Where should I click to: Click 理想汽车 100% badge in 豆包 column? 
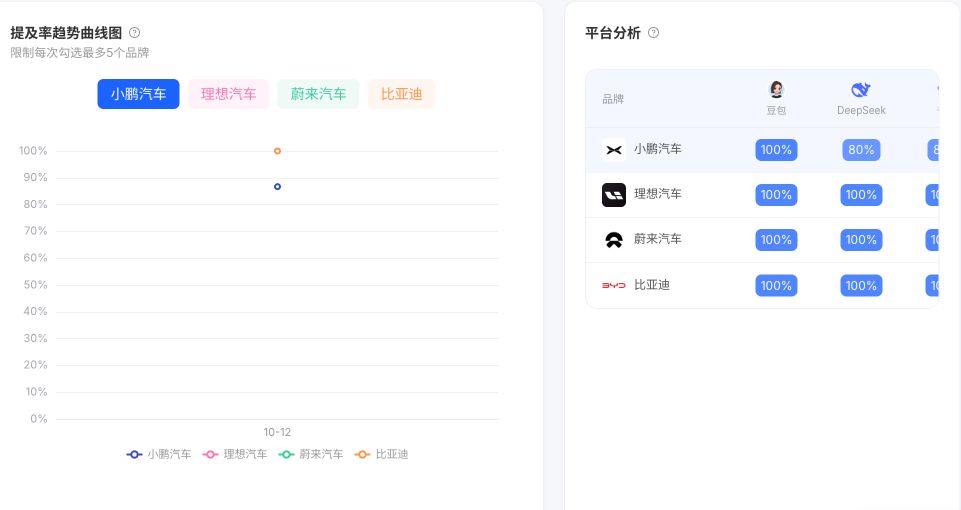(x=776, y=195)
